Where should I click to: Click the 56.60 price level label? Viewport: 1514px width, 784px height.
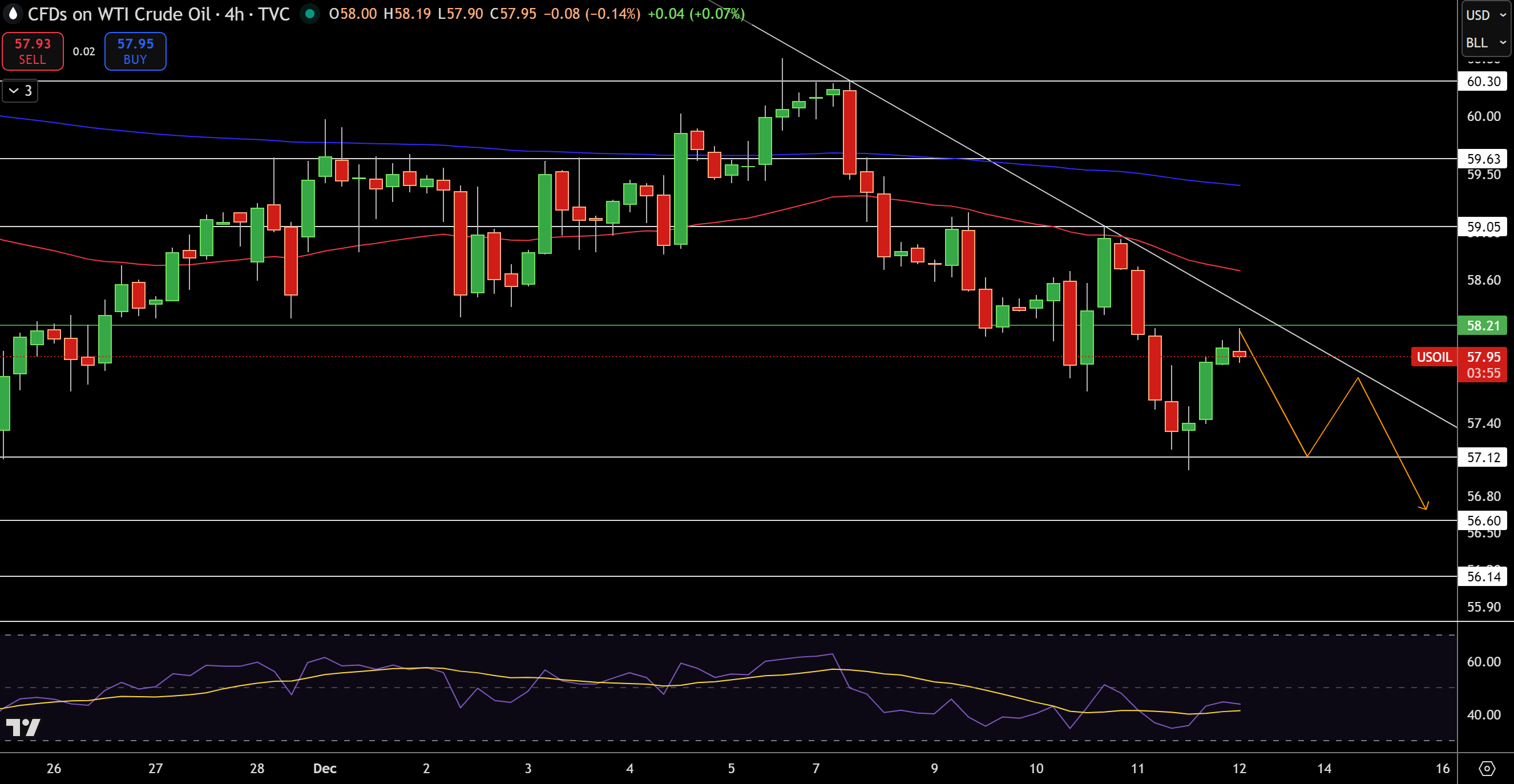[x=1482, y=520]
